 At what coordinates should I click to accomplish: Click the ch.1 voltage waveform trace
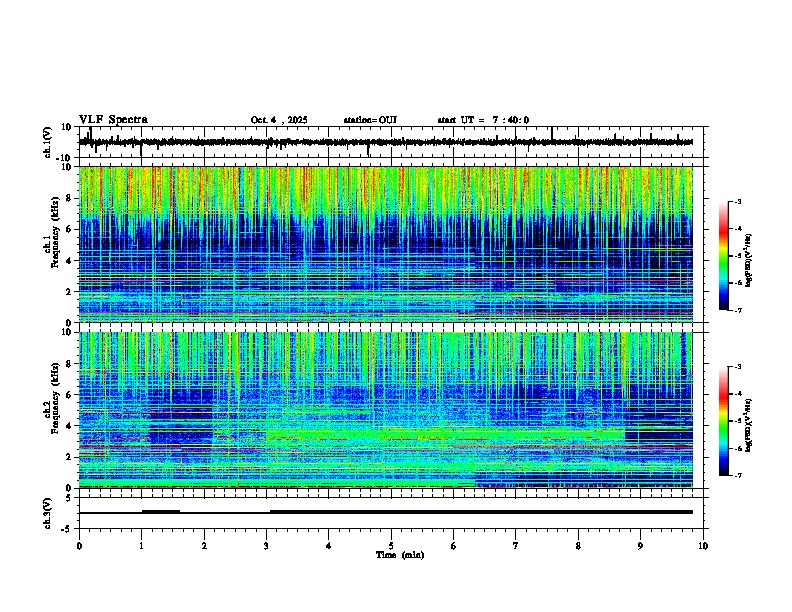pos(386,142)
